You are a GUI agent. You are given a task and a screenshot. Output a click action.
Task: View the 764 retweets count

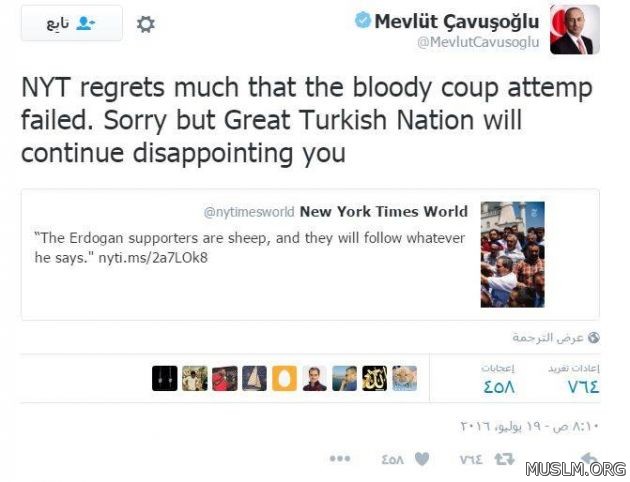(583, 387)
